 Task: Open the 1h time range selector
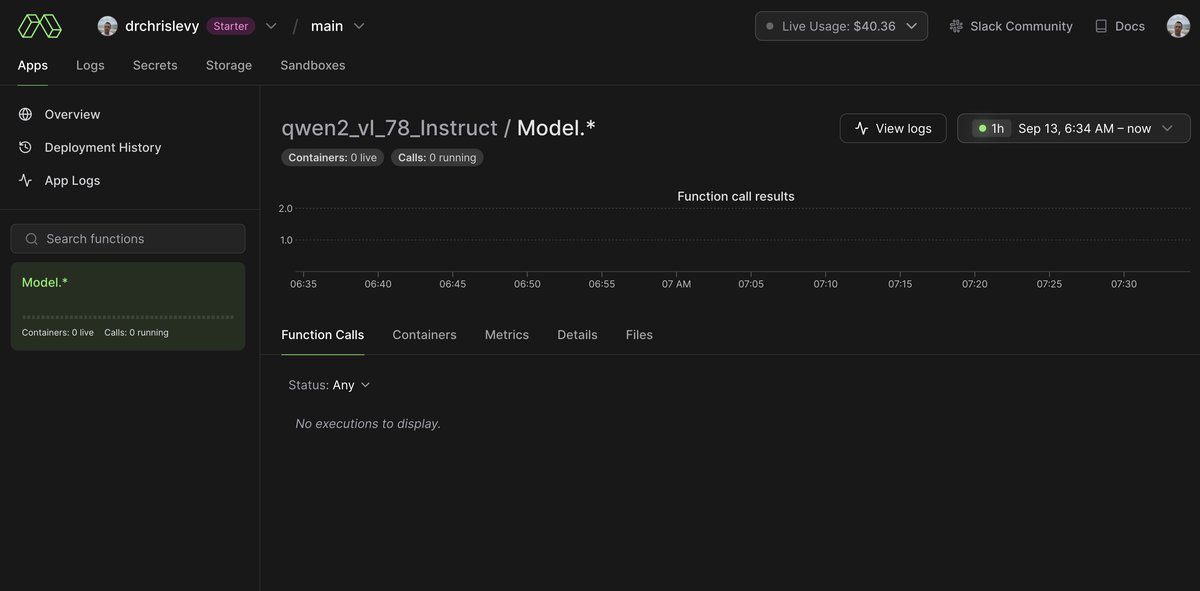pyautogui.click(x=1073, y=128)
